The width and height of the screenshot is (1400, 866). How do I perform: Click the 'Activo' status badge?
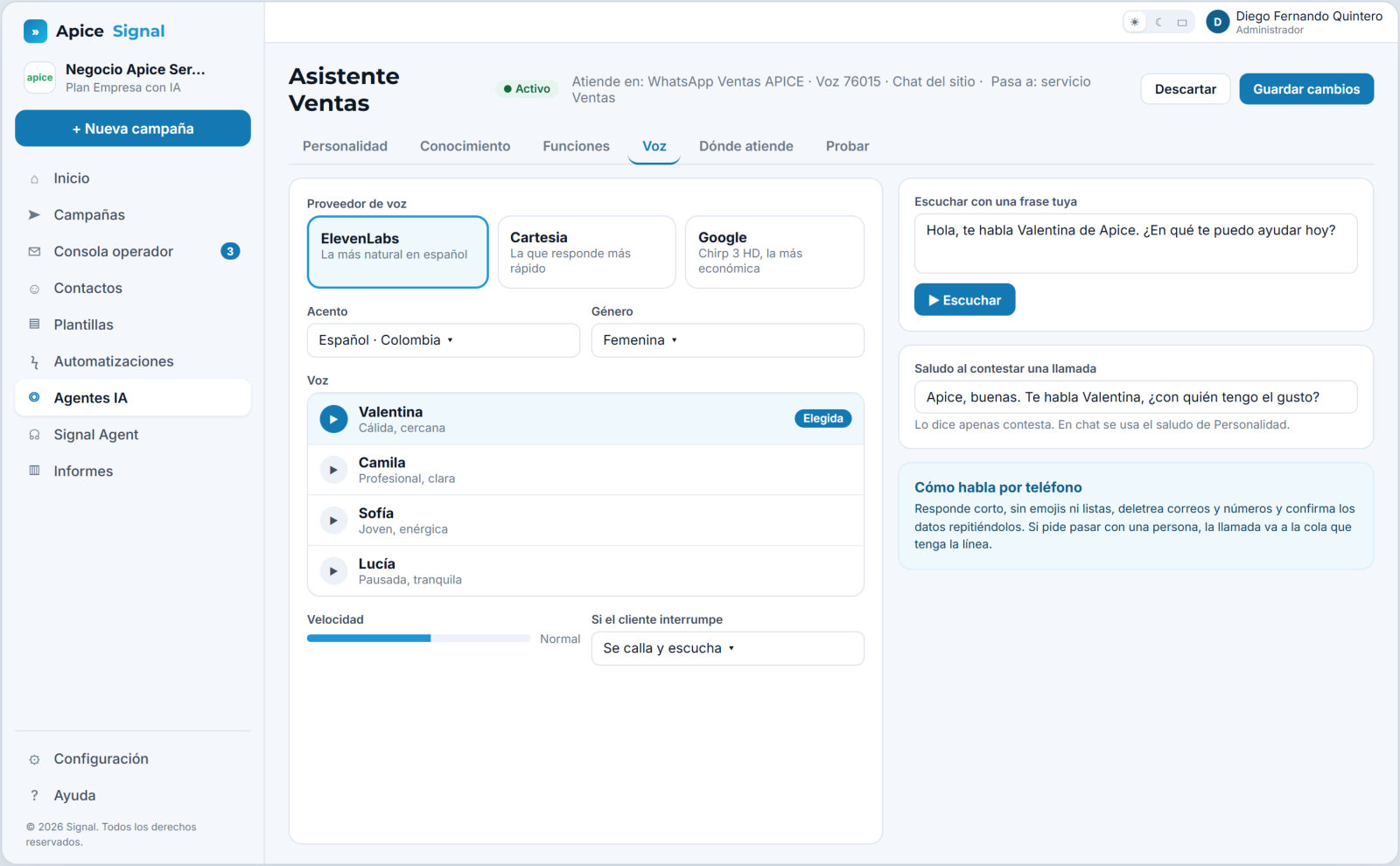coord(527,89)
